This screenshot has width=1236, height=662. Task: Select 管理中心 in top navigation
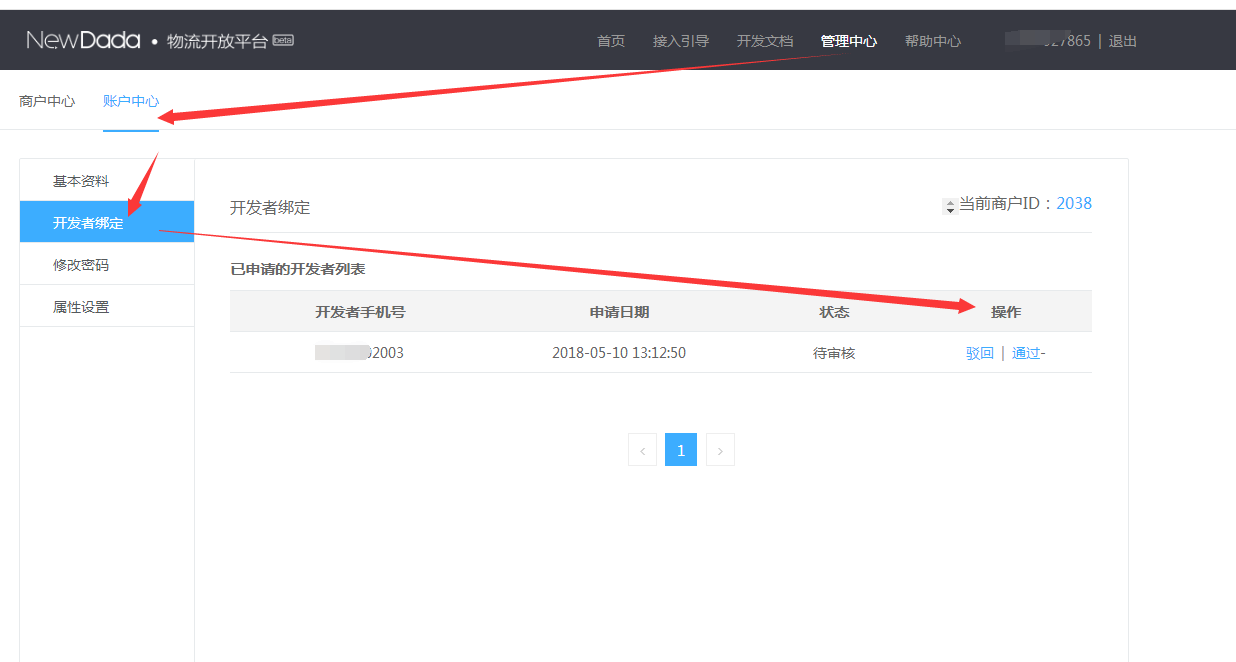pos(849,41)
